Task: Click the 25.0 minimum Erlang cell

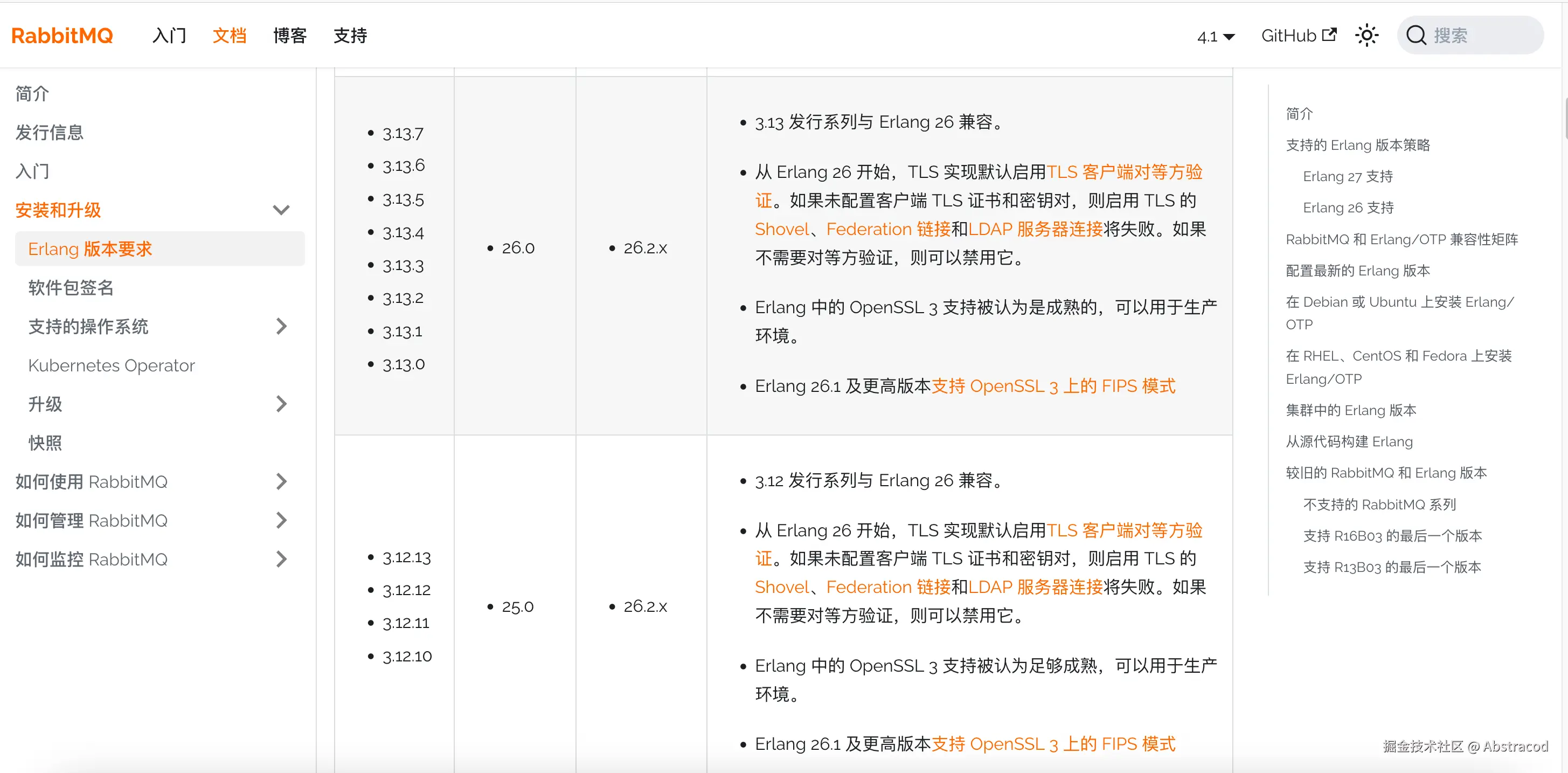Action: pyautogui.click(x=517, y=606)
